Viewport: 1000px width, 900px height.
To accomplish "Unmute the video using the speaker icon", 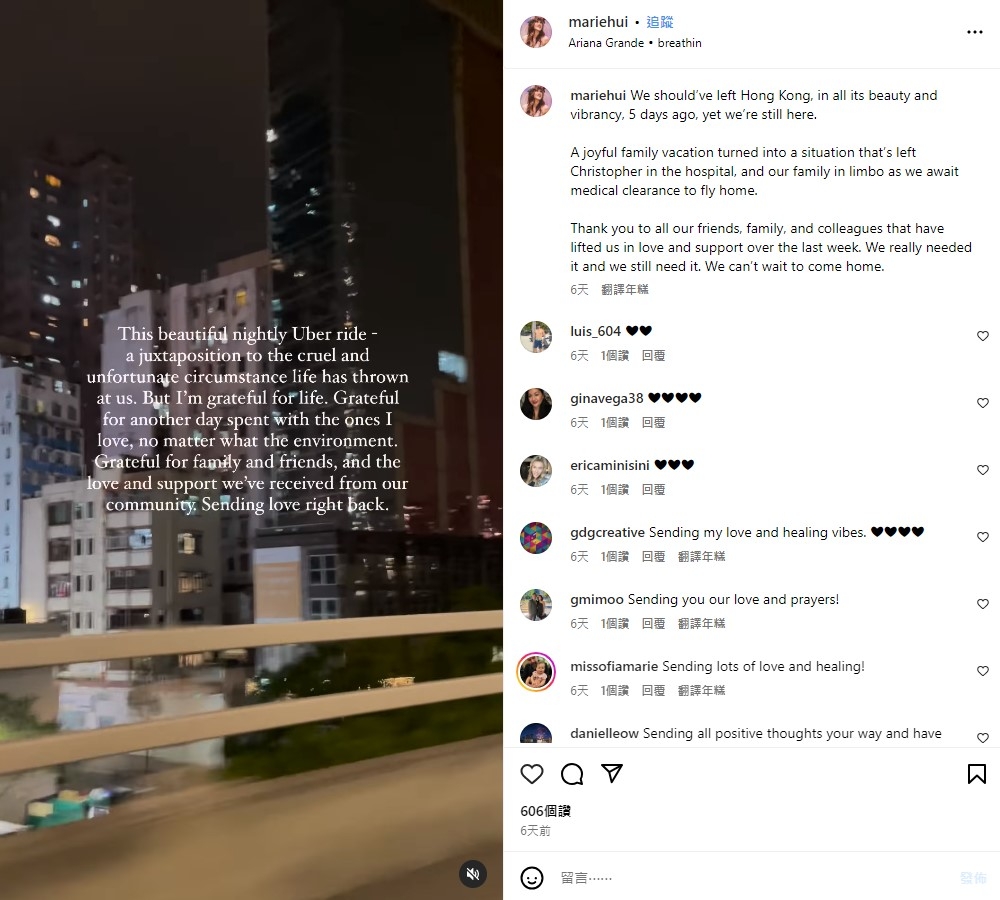I will coord(473,874).
